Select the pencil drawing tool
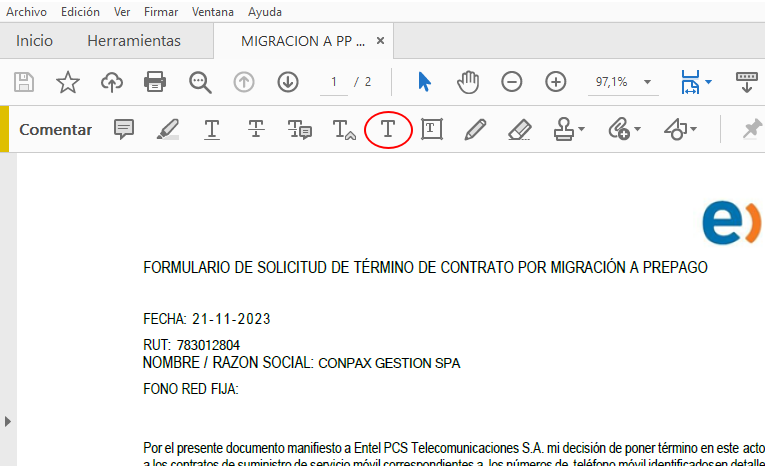The image size is (765, 466). coord(475,130)
